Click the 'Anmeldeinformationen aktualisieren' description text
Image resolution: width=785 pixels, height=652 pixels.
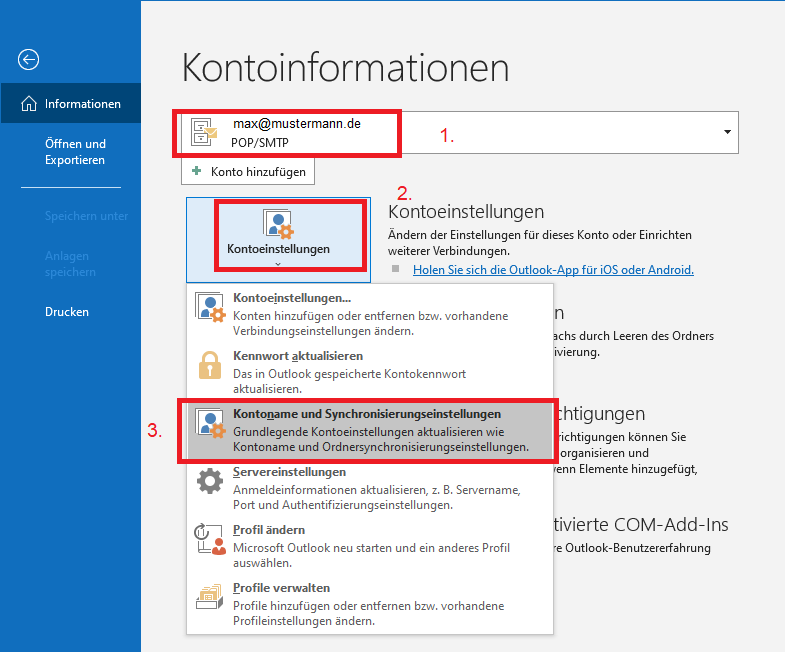coord(376,497)
